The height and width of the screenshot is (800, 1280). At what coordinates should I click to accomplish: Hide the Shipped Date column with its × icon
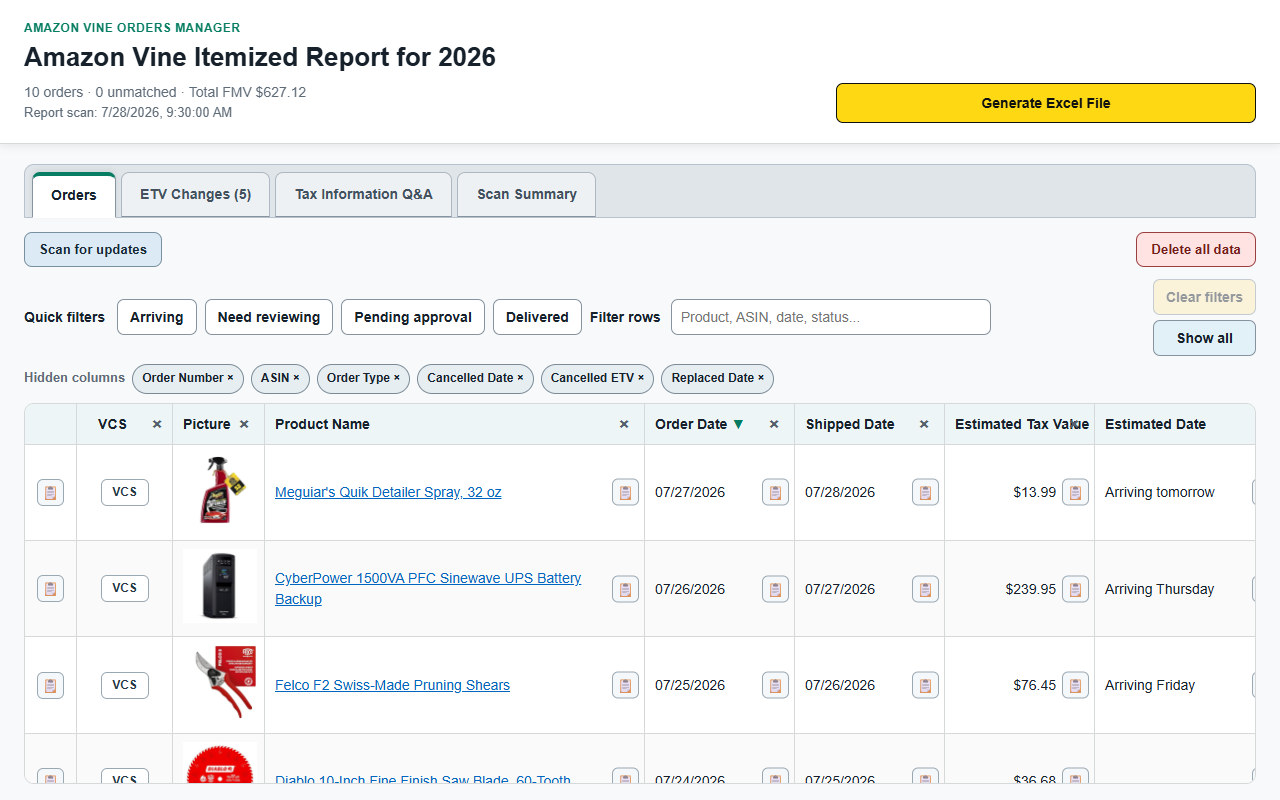click(x=924, y=424)
